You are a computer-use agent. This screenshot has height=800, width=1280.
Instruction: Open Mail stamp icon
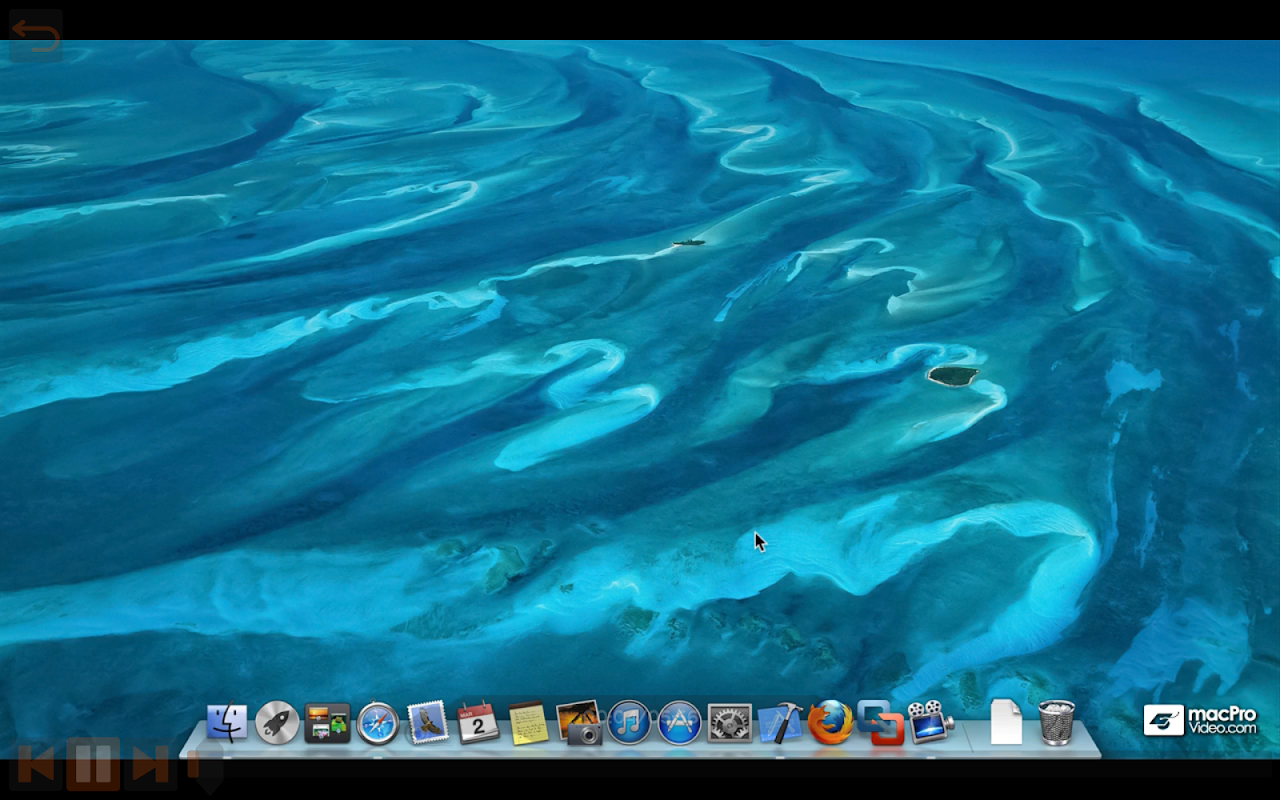pyautogui.click(x=428, y=723)
